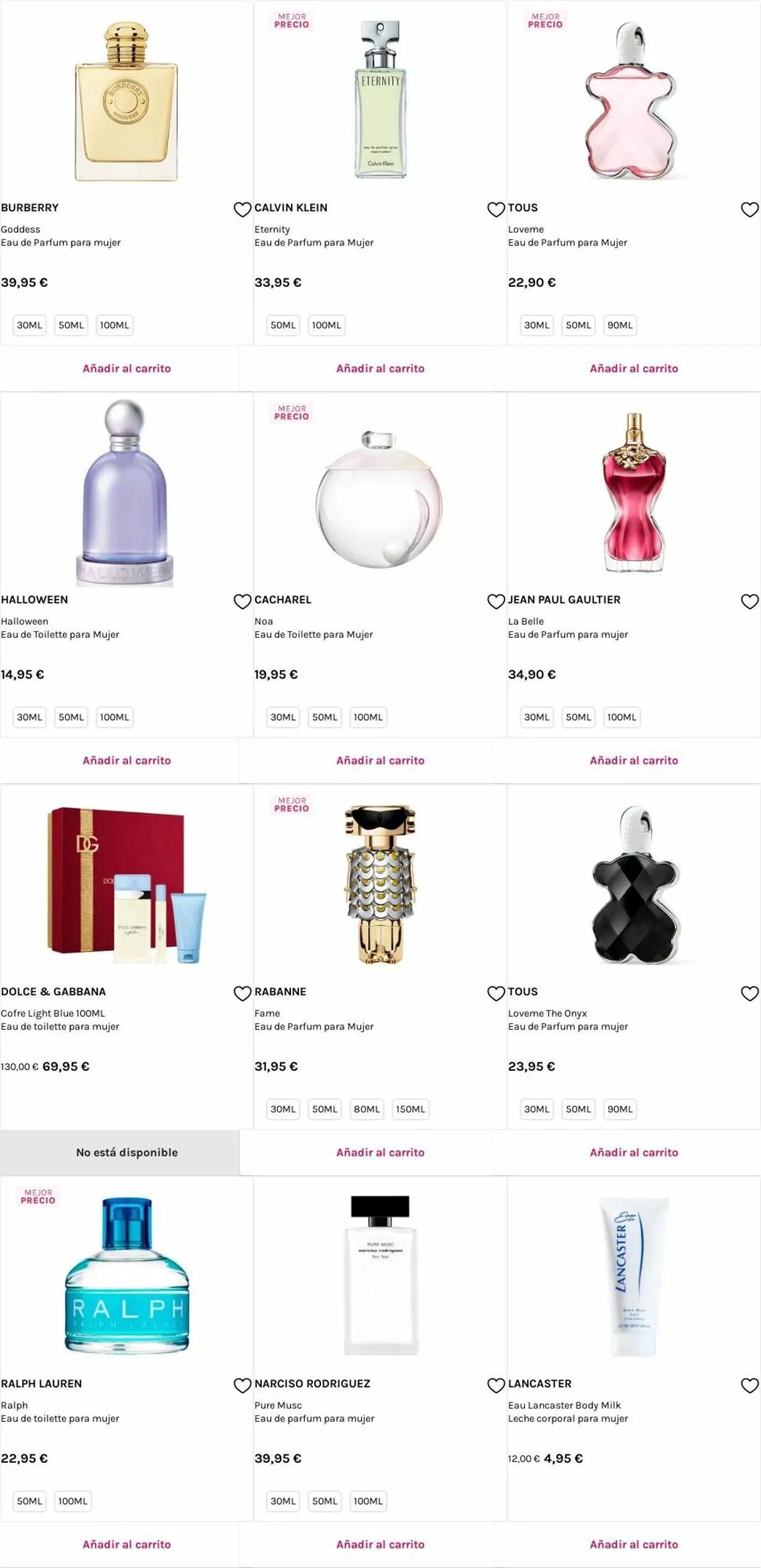
Task: Add Calvin Klein Eternity to wishlist heart
Action: point(496,210)
